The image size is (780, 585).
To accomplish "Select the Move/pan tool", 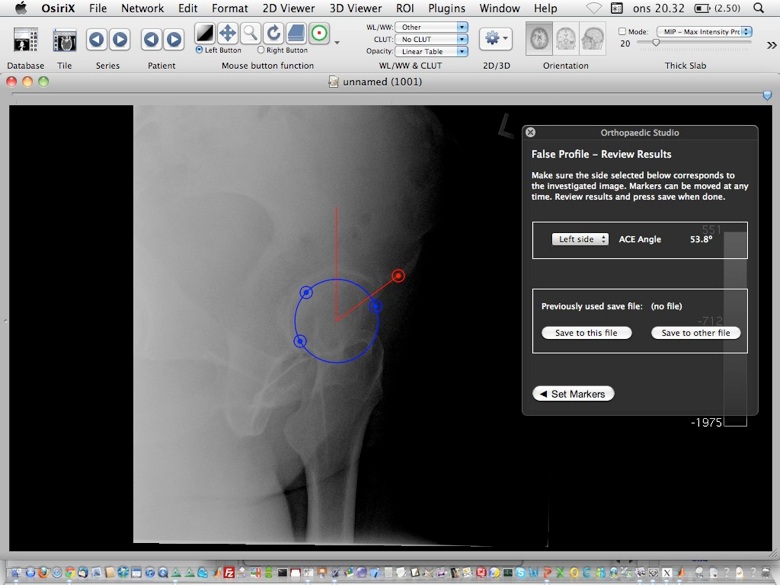I will (227, 33).
